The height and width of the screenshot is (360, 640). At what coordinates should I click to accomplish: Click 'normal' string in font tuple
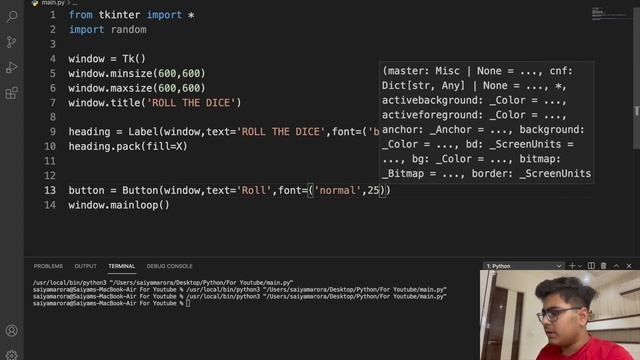(338, 191)
